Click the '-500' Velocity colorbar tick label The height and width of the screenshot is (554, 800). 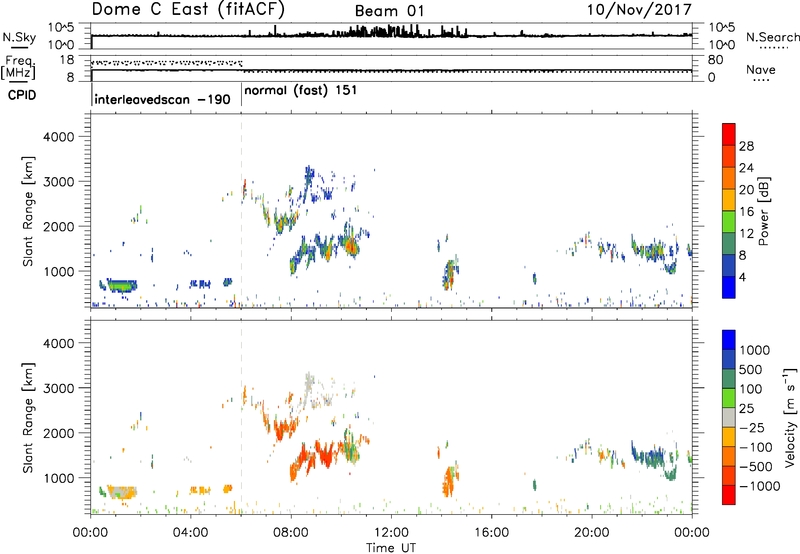pos(756,467)
